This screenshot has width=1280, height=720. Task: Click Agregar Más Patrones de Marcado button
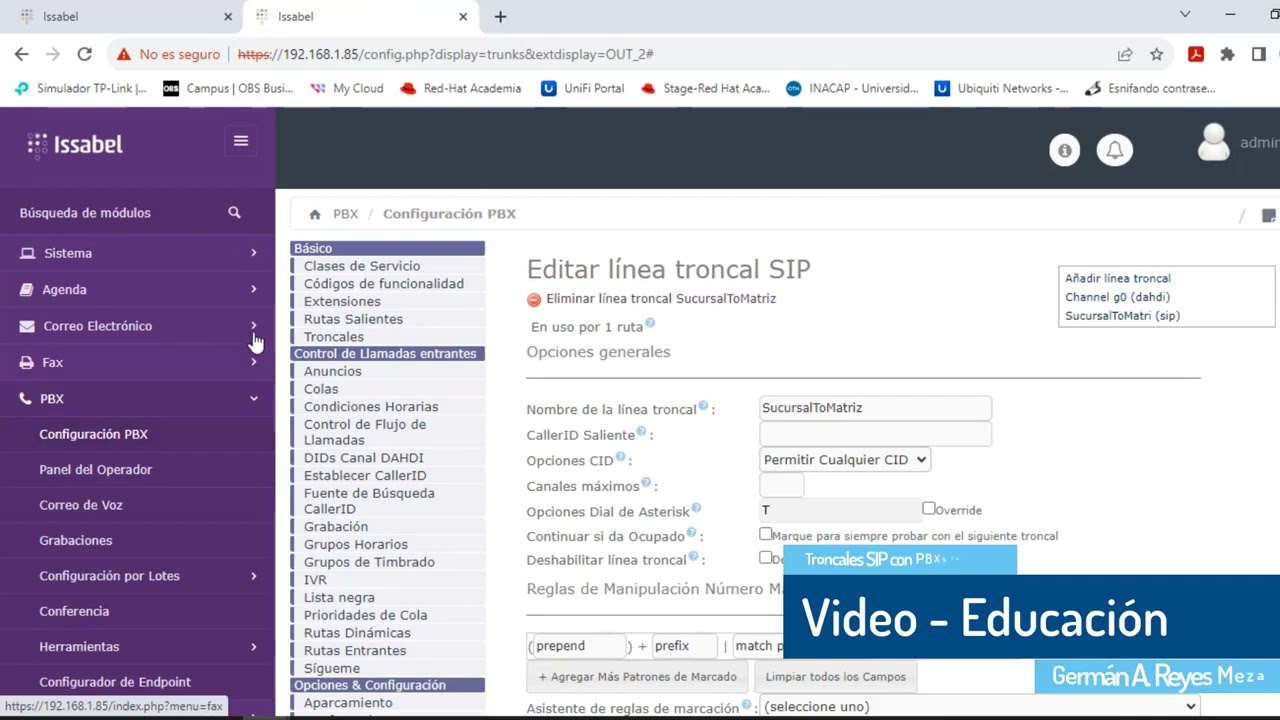tap(637, 677)
